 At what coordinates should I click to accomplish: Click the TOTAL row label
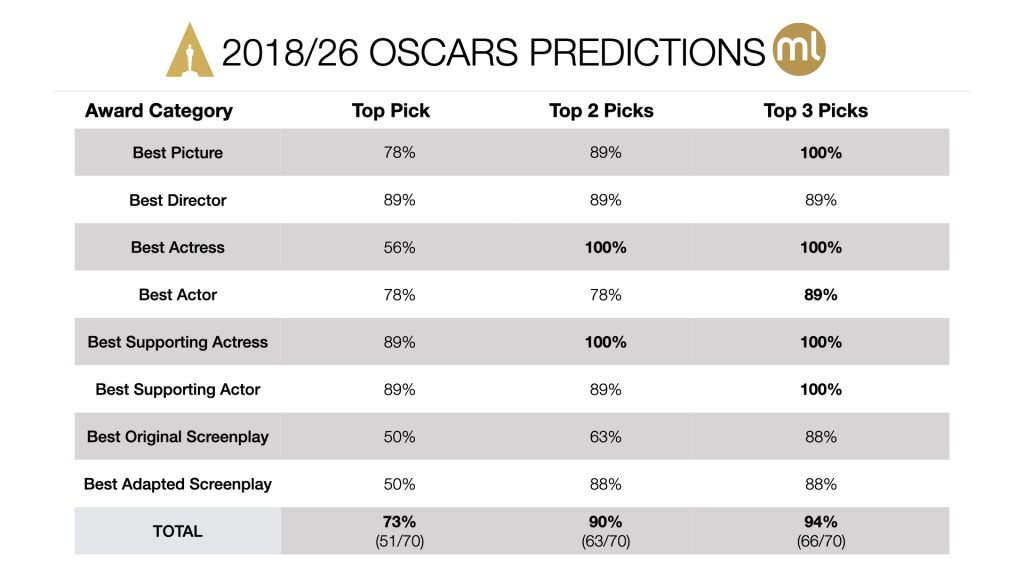pos(178,531)
